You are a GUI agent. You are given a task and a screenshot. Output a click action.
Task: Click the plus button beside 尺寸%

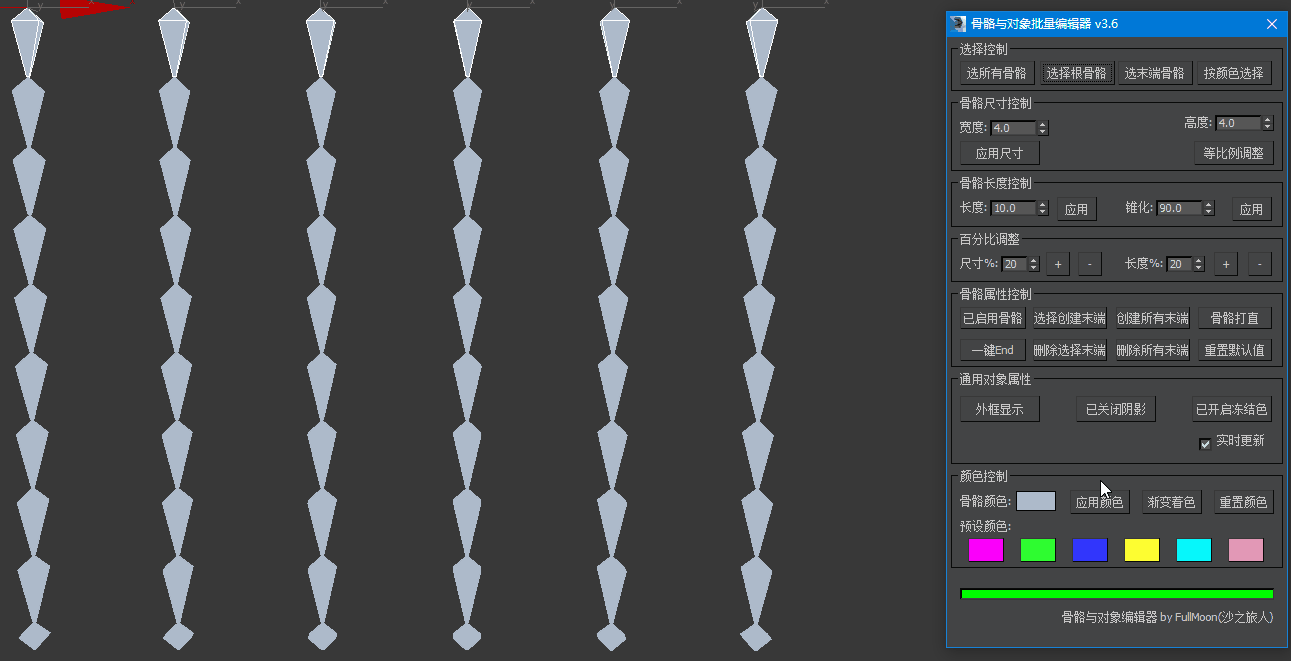tap(1058, 264)
